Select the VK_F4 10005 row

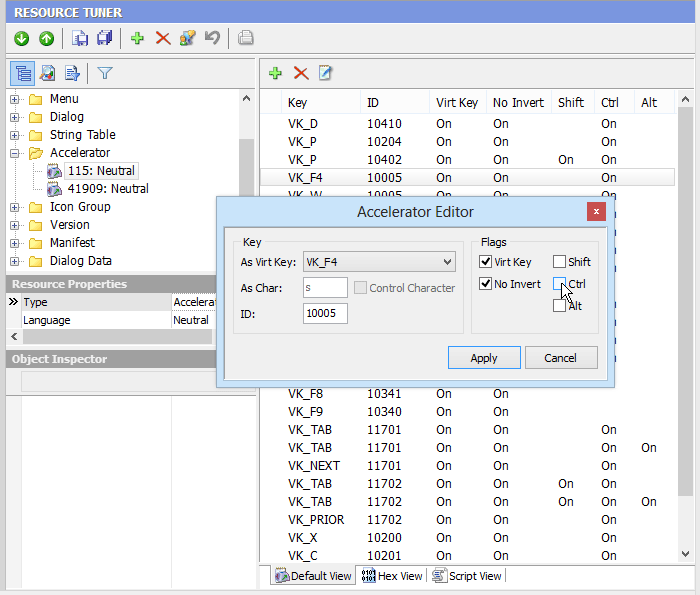467,178
